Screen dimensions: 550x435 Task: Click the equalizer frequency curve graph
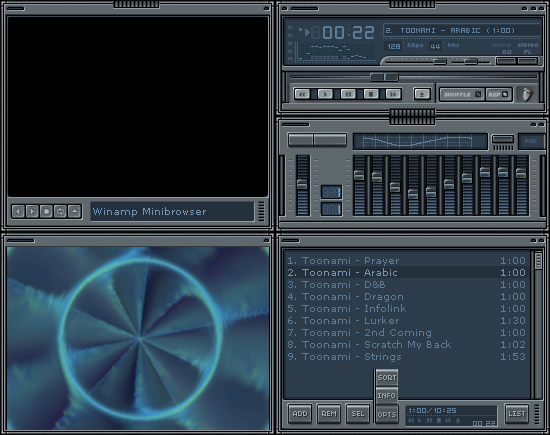420,141
